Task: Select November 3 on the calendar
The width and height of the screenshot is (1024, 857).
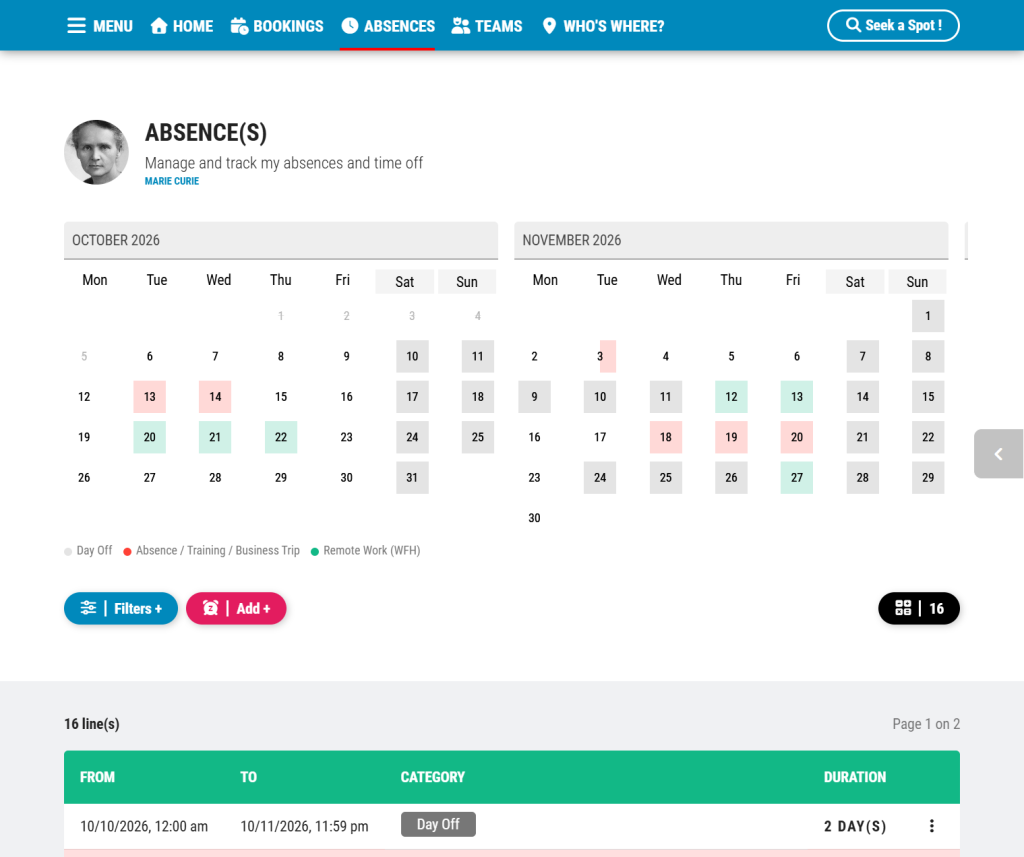Action: coord(600,356)
